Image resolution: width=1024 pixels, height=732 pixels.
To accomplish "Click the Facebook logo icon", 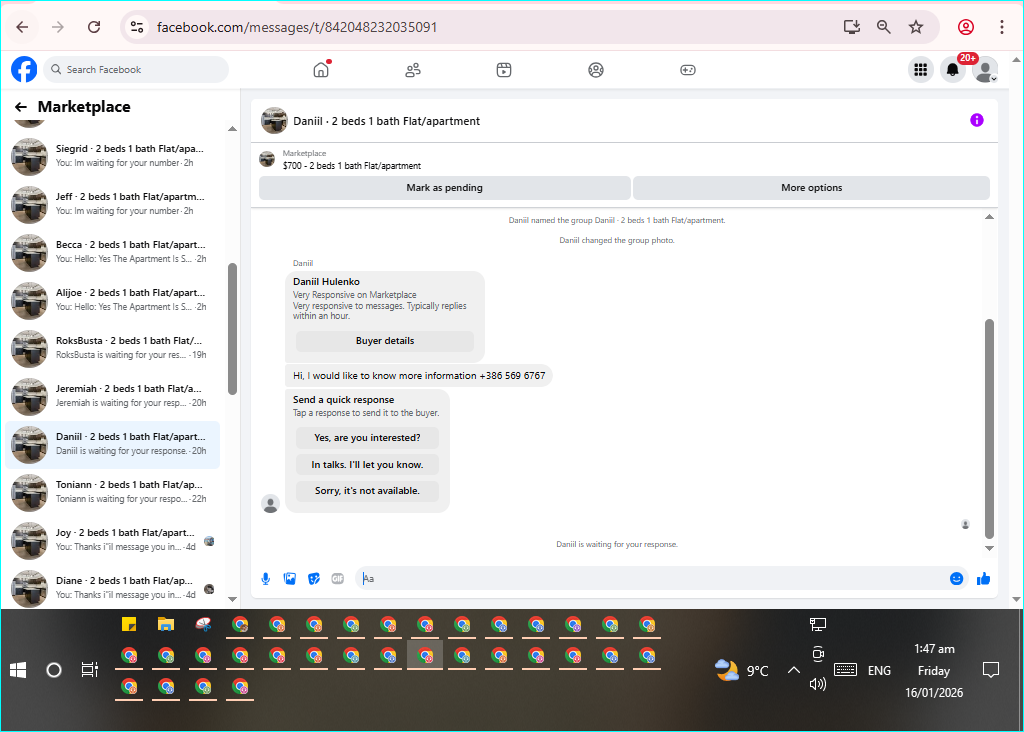I will coord(24,69).
